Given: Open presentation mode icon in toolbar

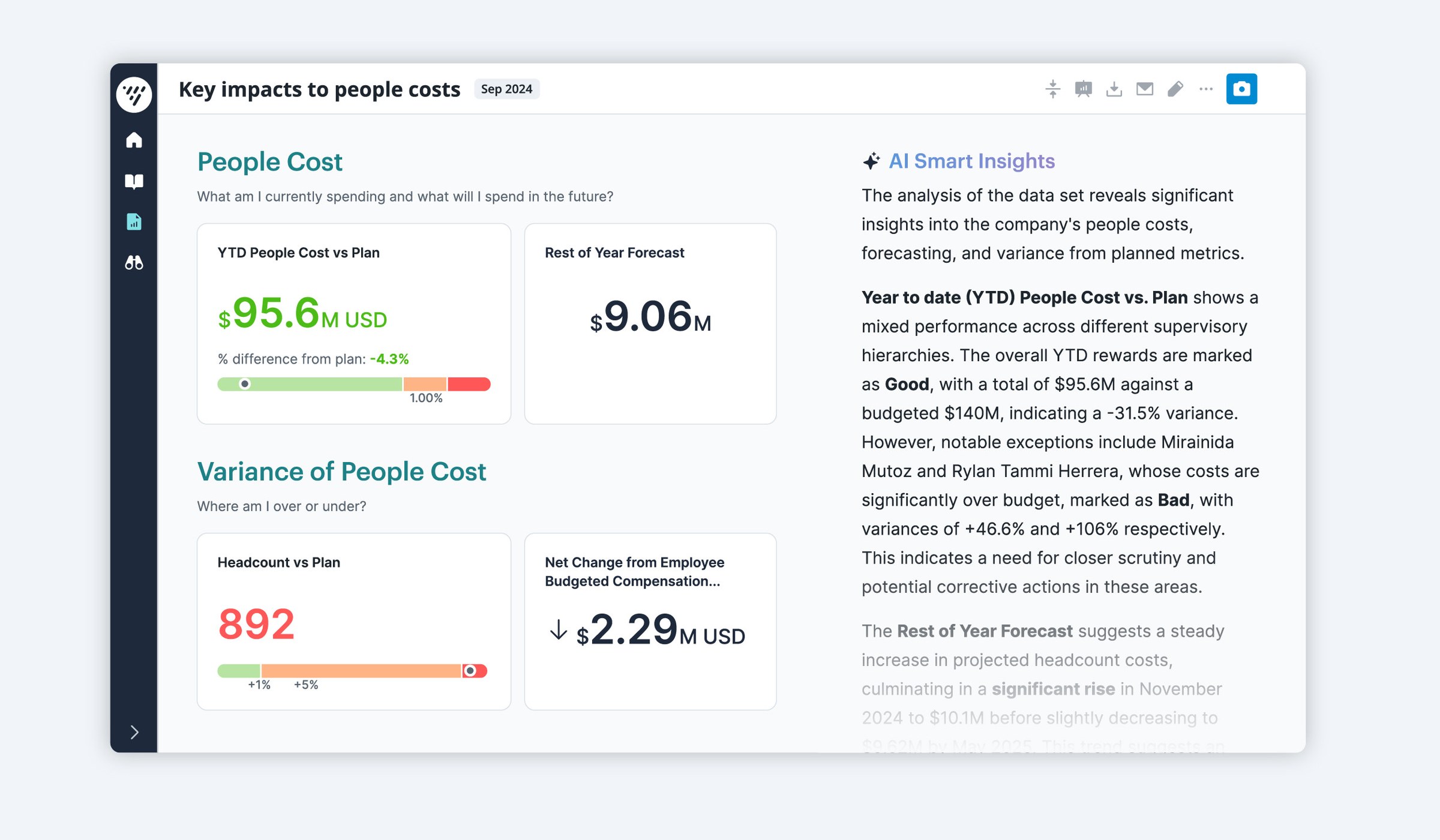Looking at the screenshot, I should (1083, 89).
